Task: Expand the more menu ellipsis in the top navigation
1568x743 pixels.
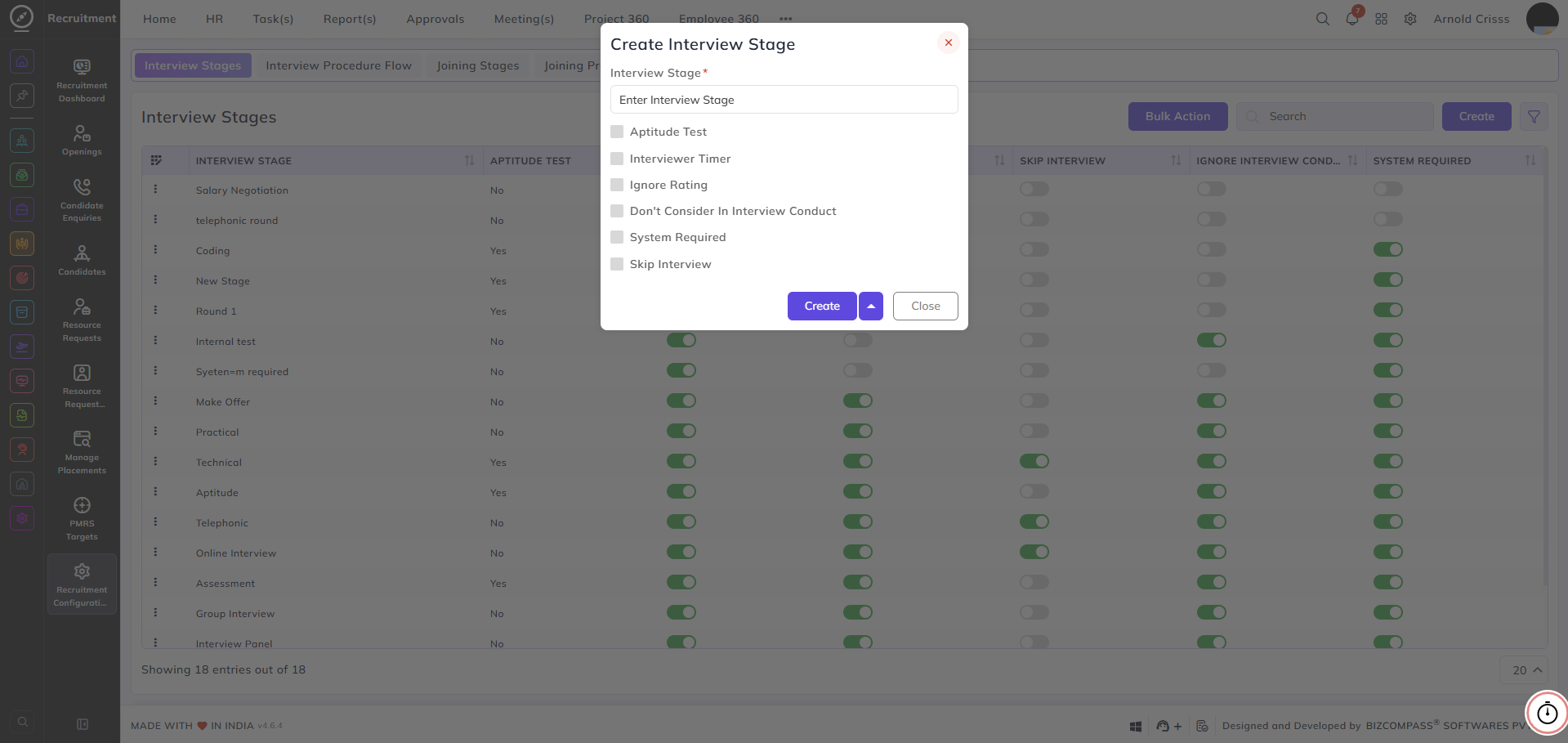Action: (x=785, y=19)
